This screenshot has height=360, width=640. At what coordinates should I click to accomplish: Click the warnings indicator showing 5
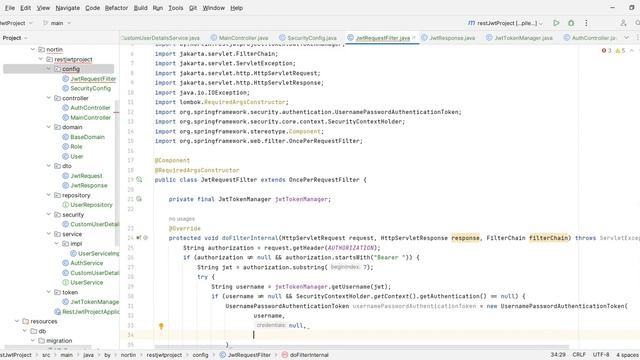click(620, 51)
